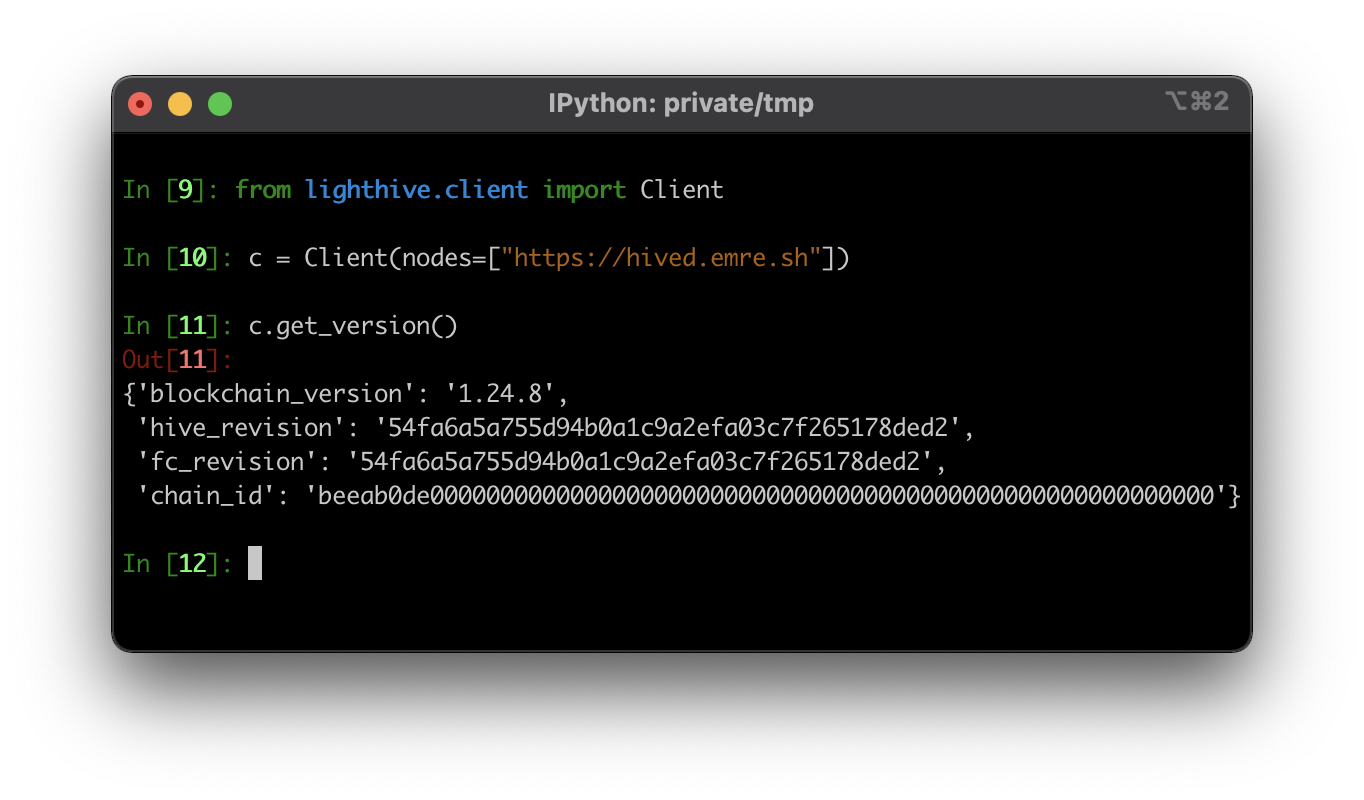The height and width of the screenshot is (800, 1364).
Task: Click the red close window button
Action: pyautogui.click(x=140, y=104)
